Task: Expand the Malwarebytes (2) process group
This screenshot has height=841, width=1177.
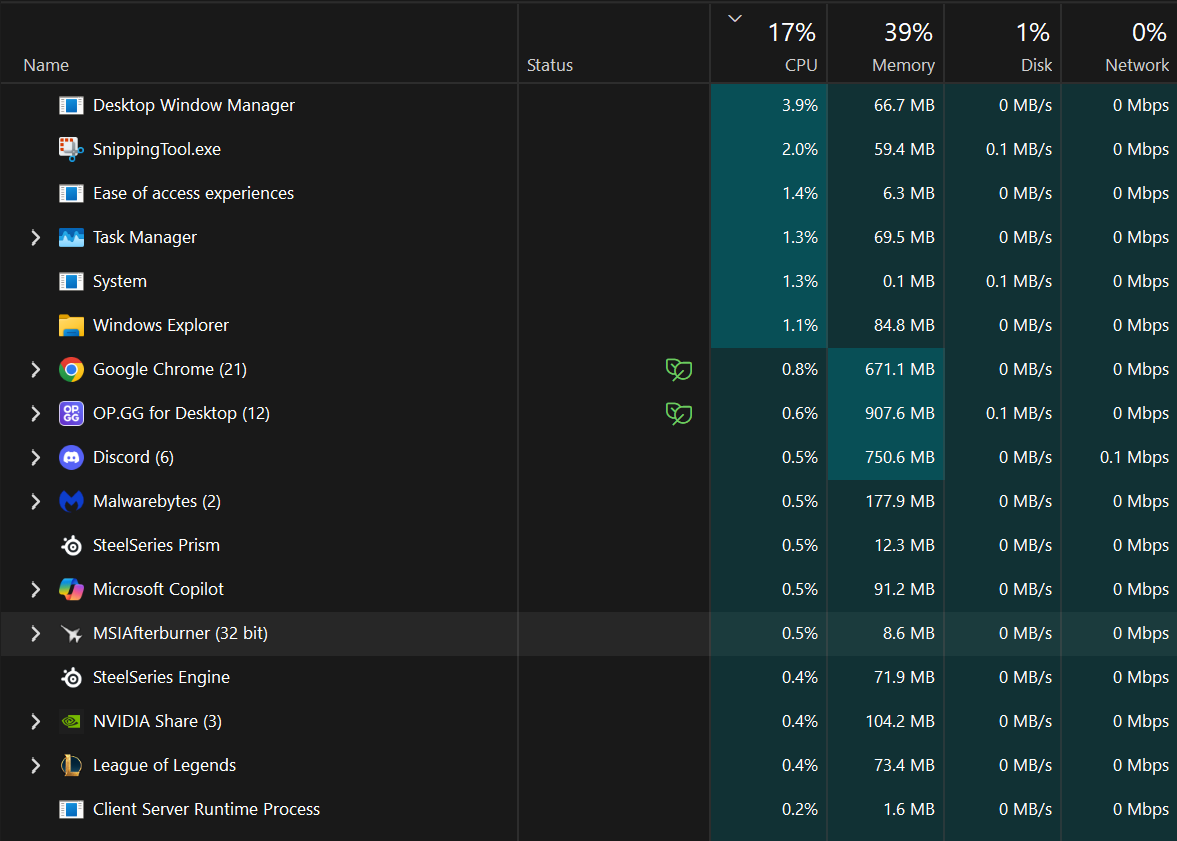Action: point(35,501)
